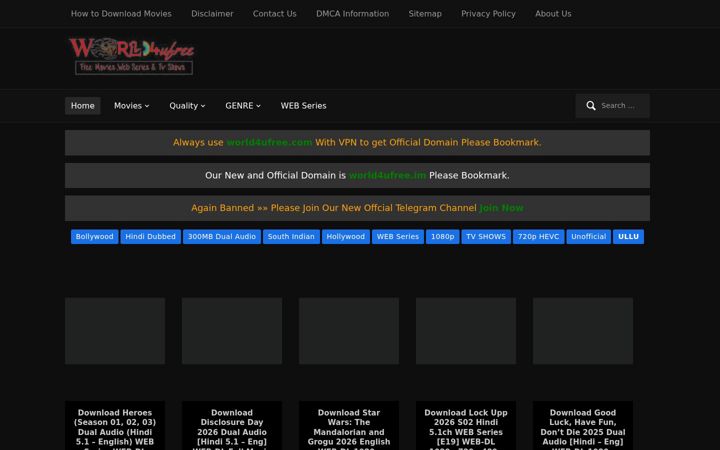The image size is (720, 450).
Task: Go to the Home tab
Action: (x=83, y=106)
